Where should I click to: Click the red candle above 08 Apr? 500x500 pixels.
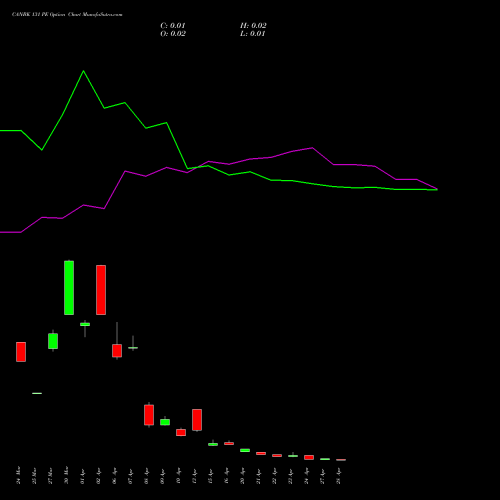pyautogui.click(x=149, y=415)
